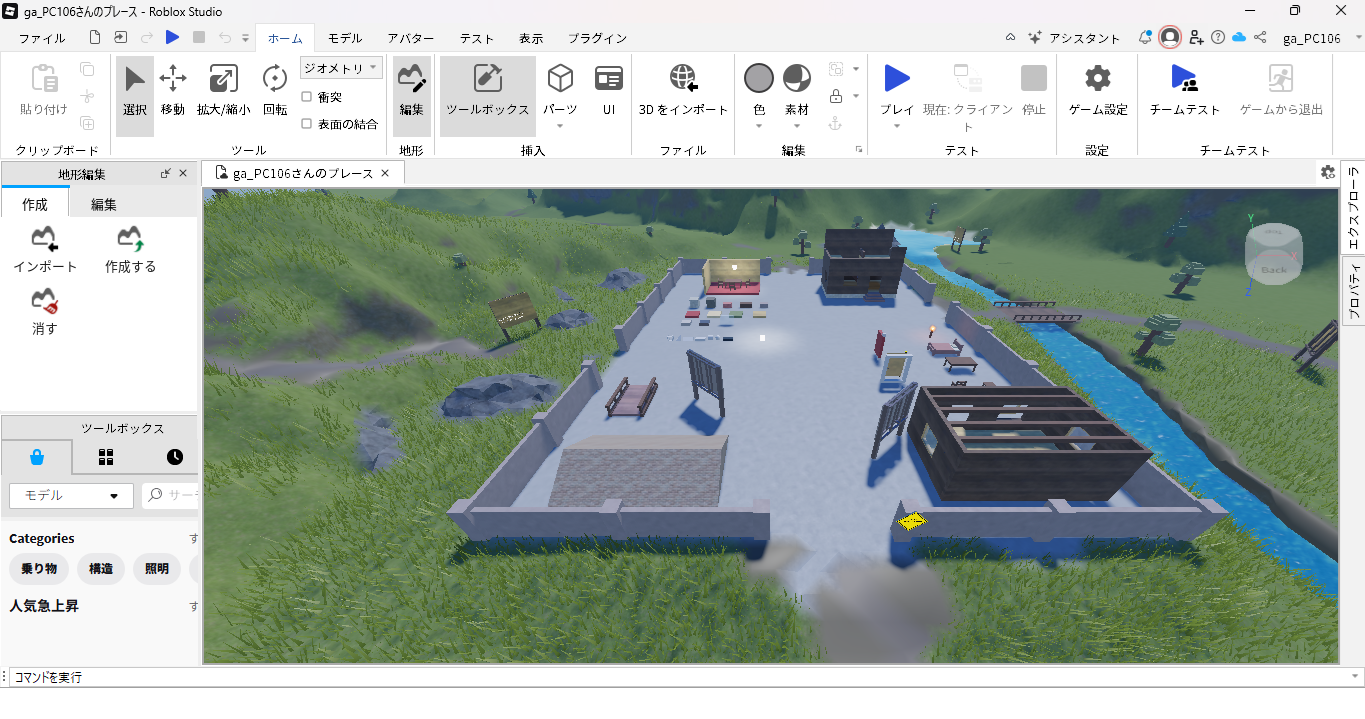1365x719 pixels.
Task: Toggle the ツールボックス button in ribbon
Action: click(x=488, y=96)
